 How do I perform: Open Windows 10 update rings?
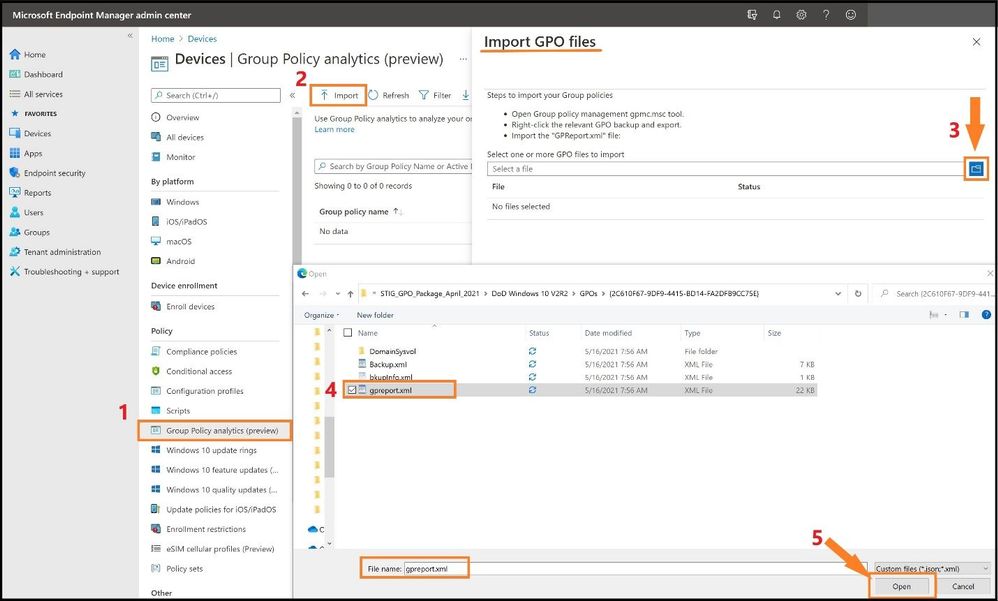coord(211,451)
